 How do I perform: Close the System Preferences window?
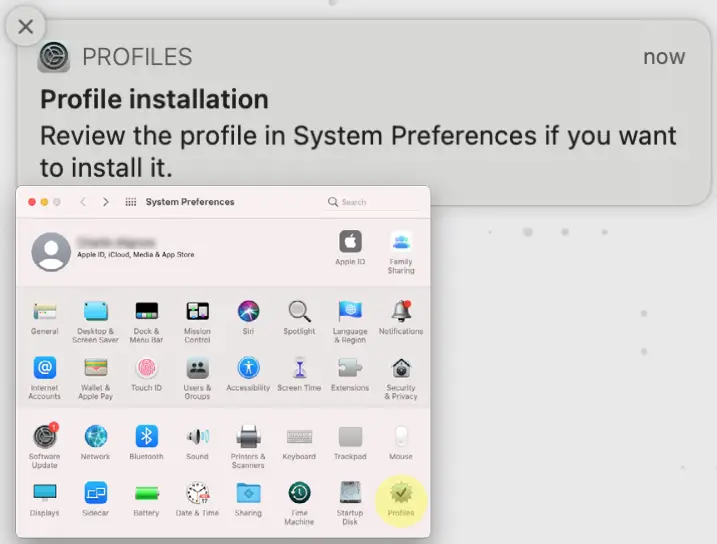click(32, 202)
